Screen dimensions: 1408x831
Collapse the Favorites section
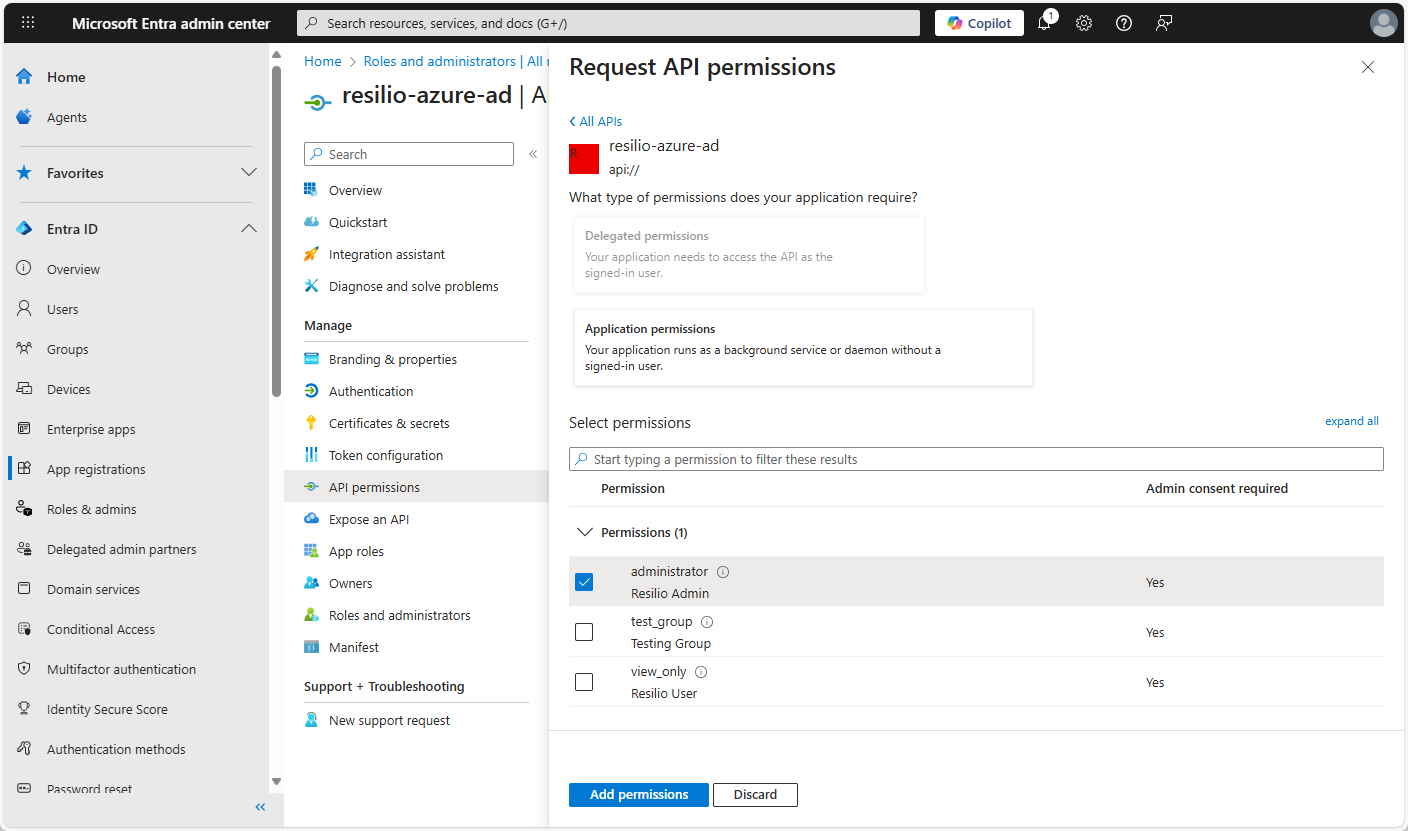tap(248, 172)
